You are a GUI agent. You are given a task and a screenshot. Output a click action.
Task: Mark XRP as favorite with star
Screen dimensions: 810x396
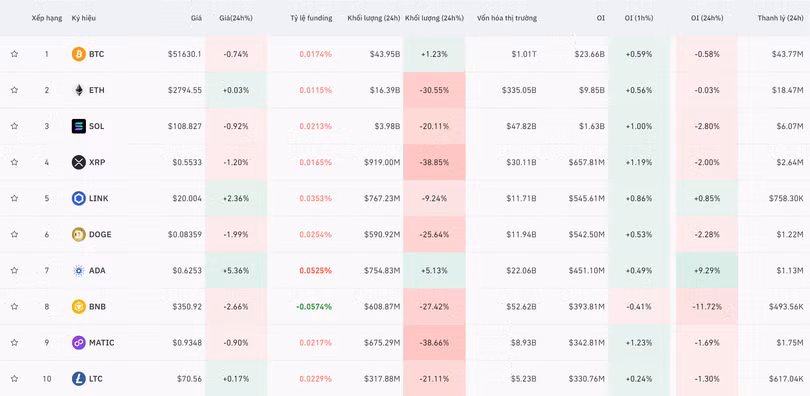(14, 162)
